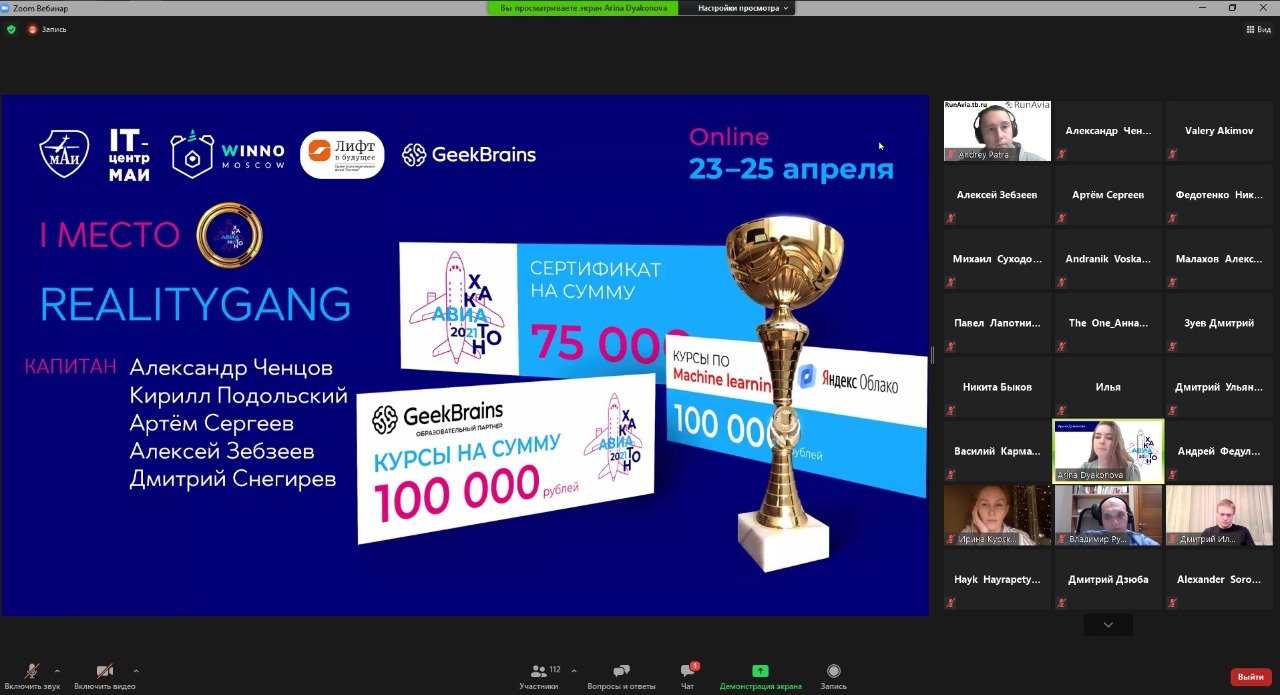Select Михаил Суходо participant tile

click(x=997, y=259)
